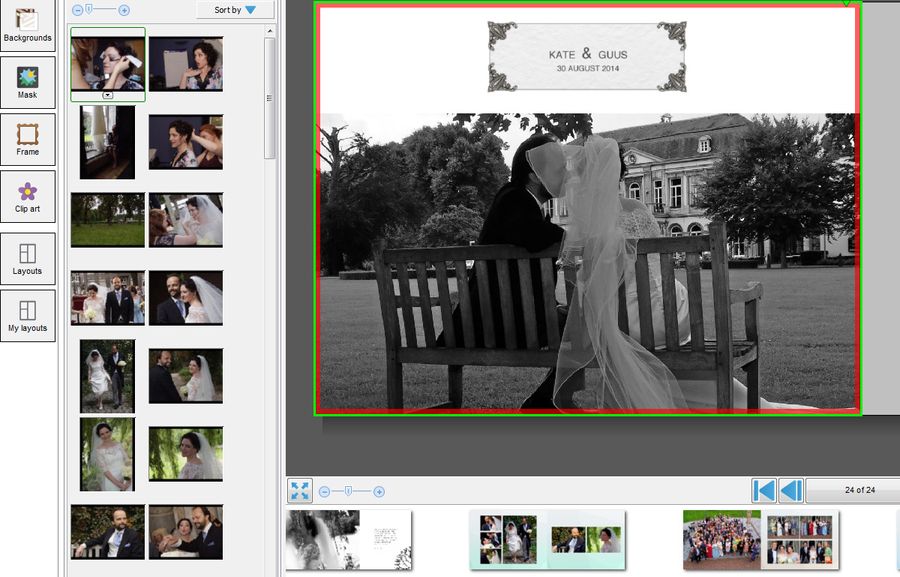Open the Frame panel
The width and height of the screenshot is (900, 577).
pos(28,140)
